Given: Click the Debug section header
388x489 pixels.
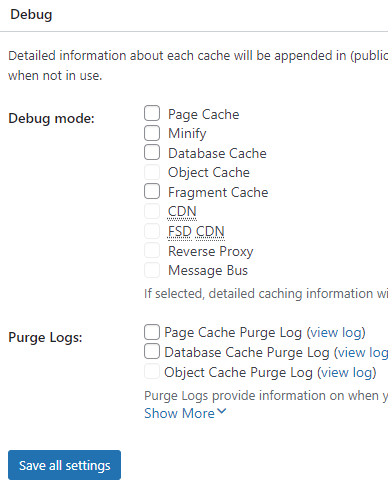Looking at the screenshot, I should [x=31, y=15].
